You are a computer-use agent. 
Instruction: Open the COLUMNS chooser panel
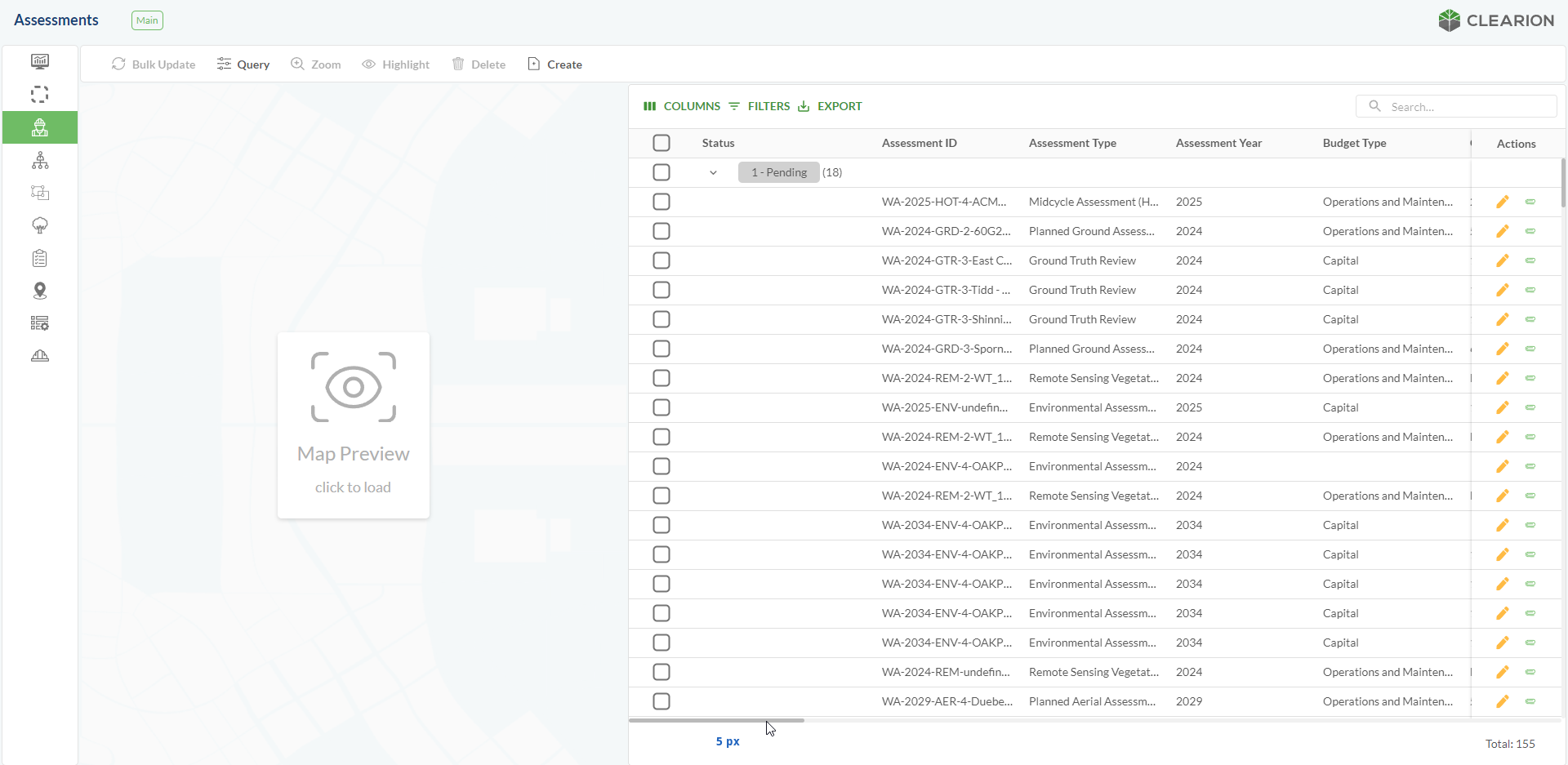pyautogui.click(x=682, y=106)
